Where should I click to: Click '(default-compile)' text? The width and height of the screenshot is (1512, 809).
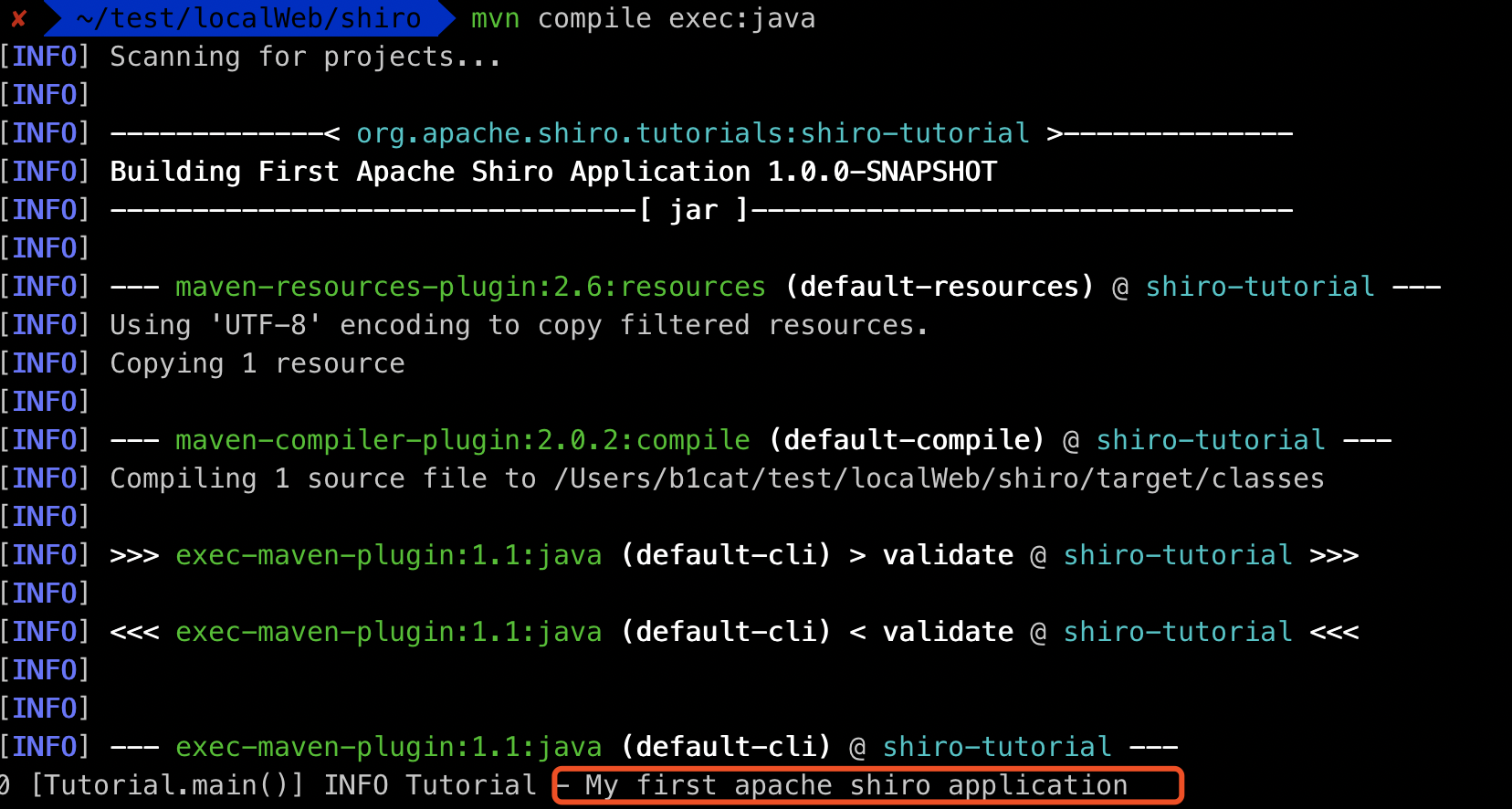(x=907, y=440)
